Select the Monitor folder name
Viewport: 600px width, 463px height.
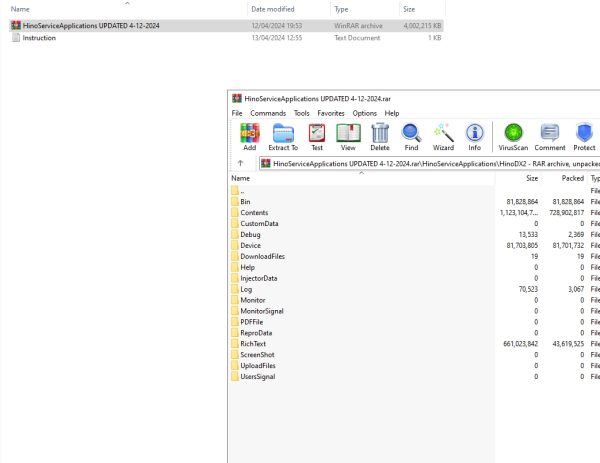coord(253,300)
